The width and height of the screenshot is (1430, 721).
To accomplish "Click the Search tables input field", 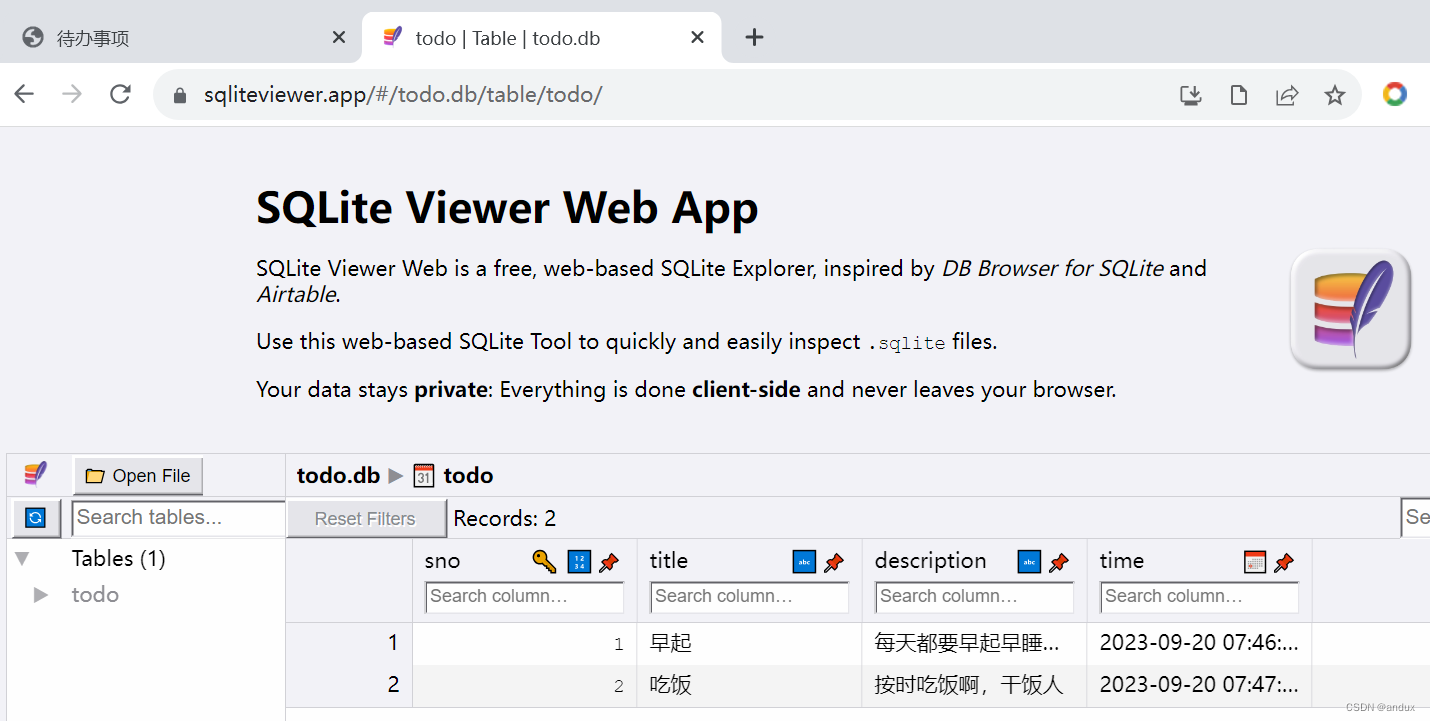I will pos(177,518).
